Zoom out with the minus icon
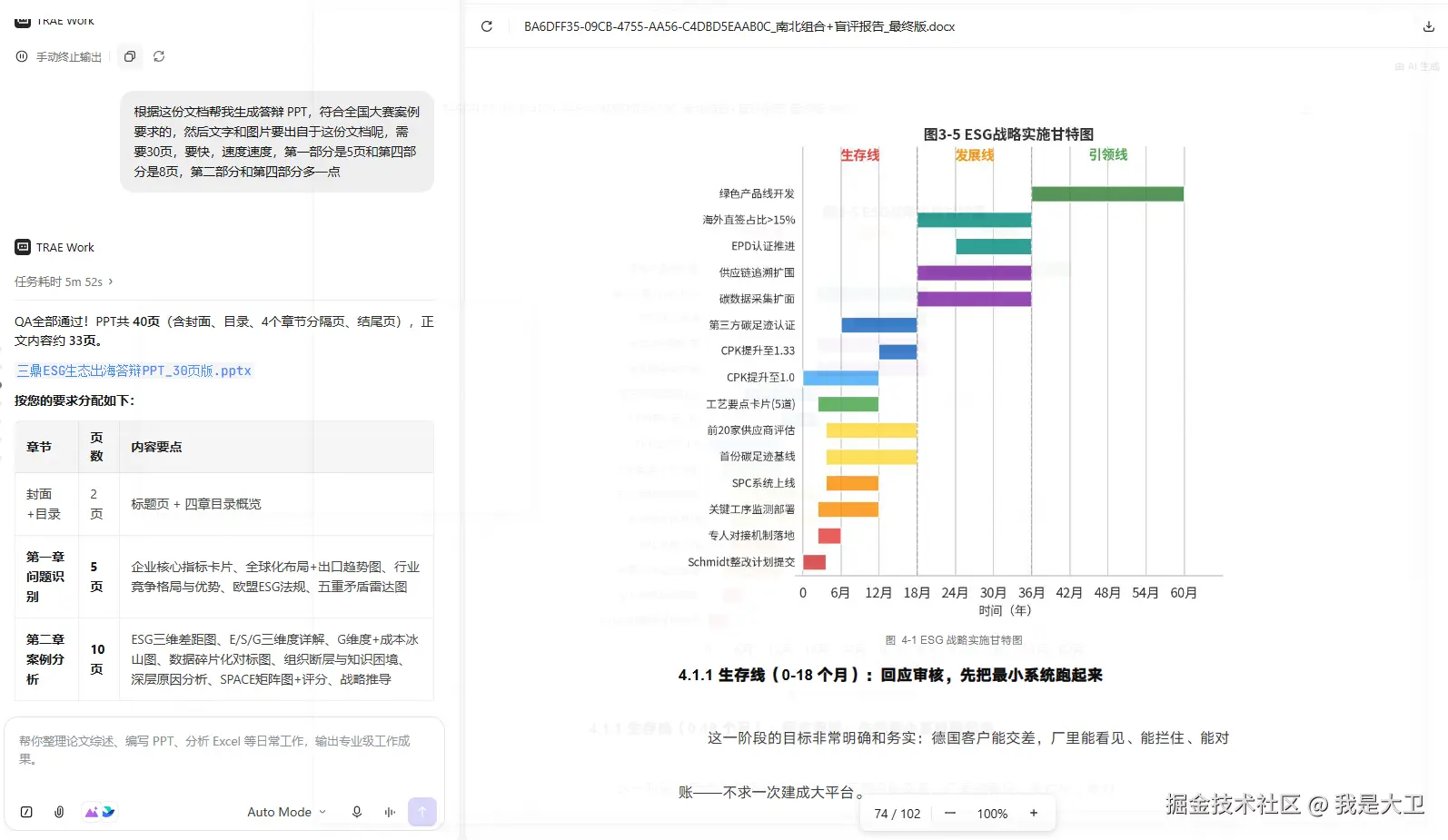Screen dimensions: 1448x840 click(950, 813)
